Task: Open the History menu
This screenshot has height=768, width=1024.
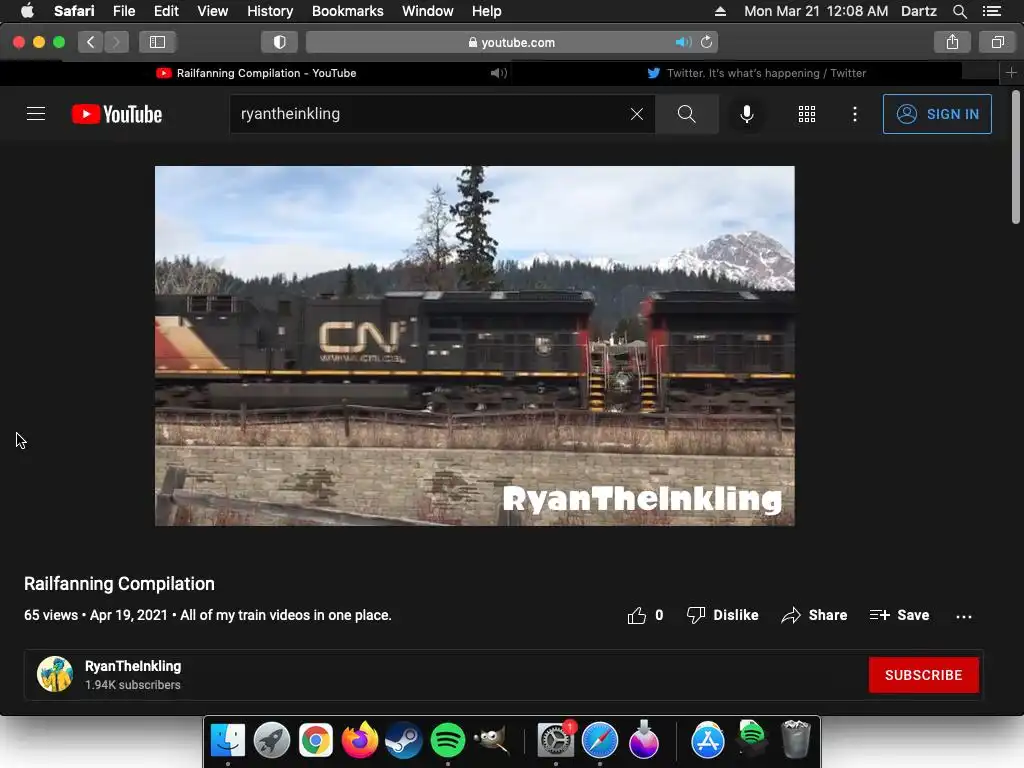Action: click(x=270, y=11)
